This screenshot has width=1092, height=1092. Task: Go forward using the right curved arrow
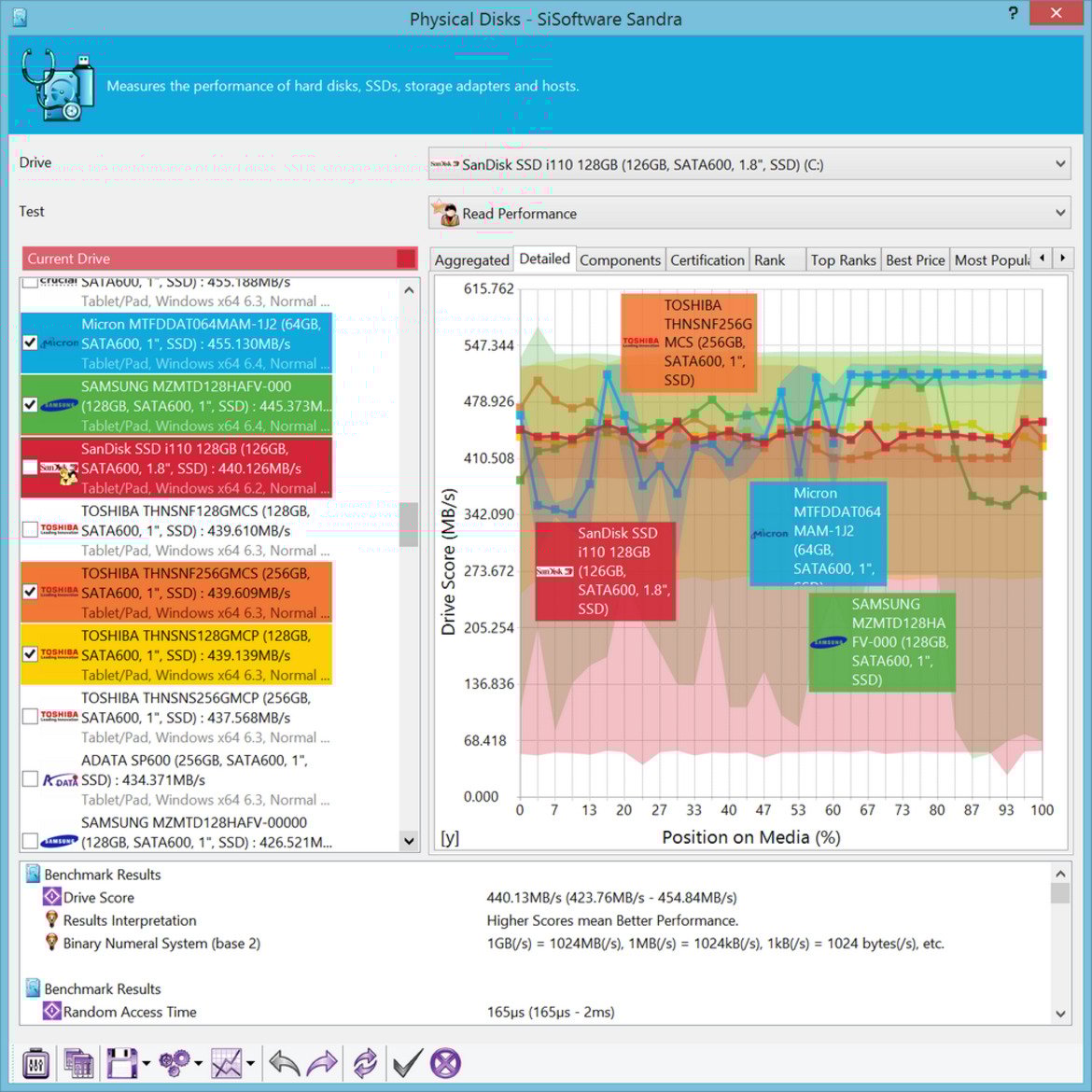coord(322,1063)
